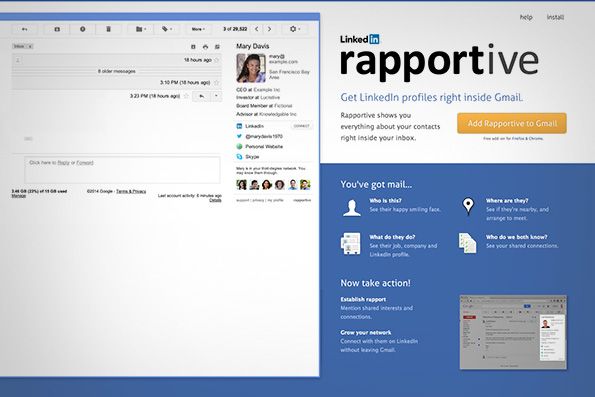Show trimmed content ellipsis in message

click(x=28, y=139)
